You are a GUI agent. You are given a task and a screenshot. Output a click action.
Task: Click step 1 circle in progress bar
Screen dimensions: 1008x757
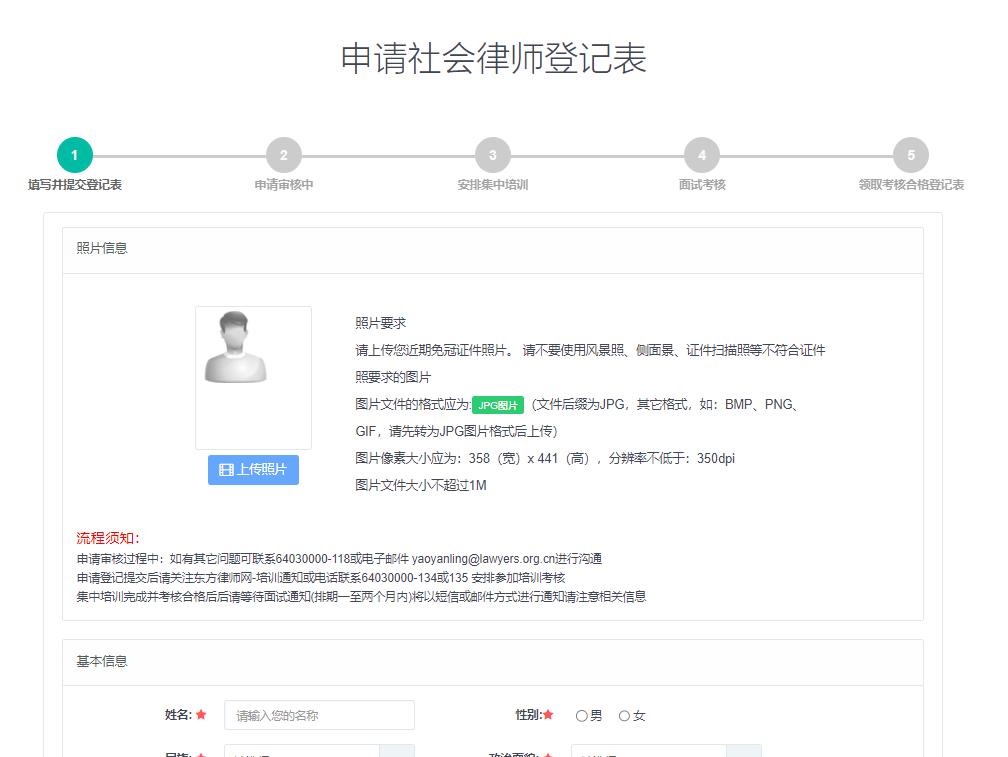(75, 155)
